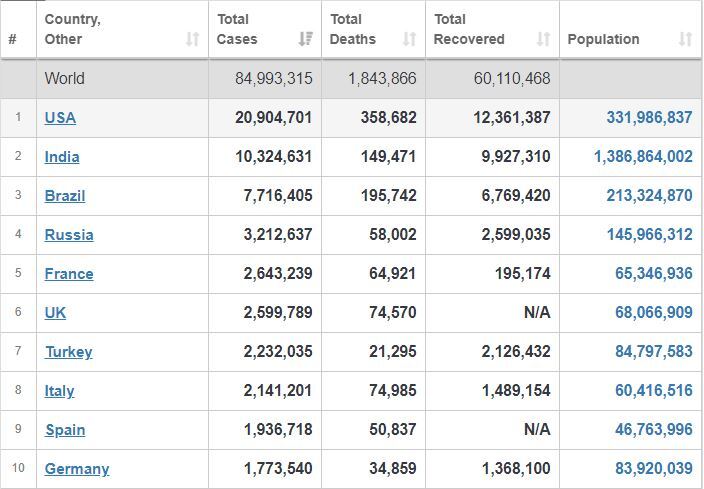Select Germany total recovered 1,368,100
The image size is (704, 489).
[x=516, y=469]
